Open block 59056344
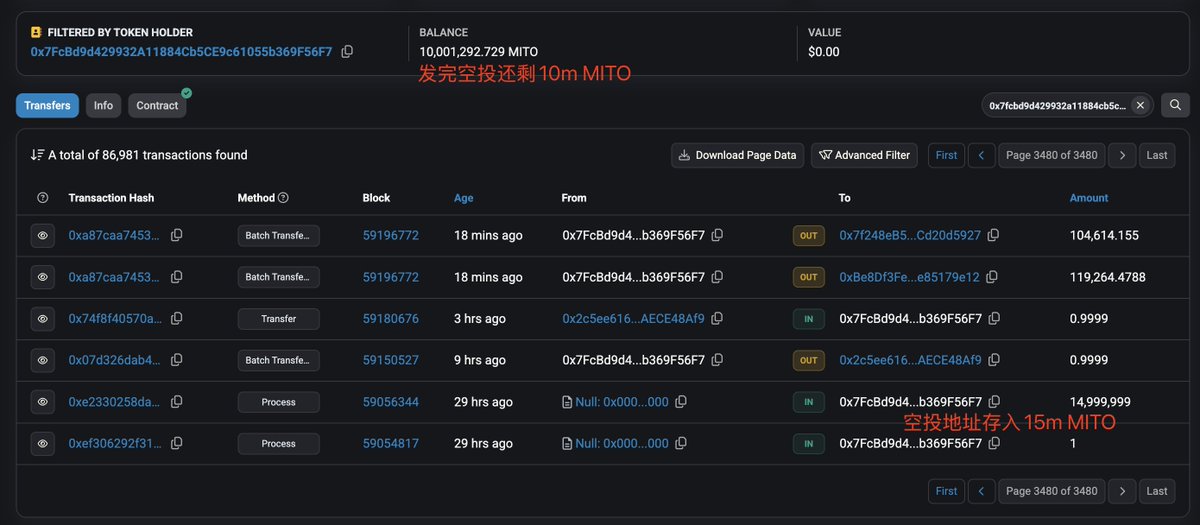Viewport: 1200px width, 525px height. pos(390,402)
